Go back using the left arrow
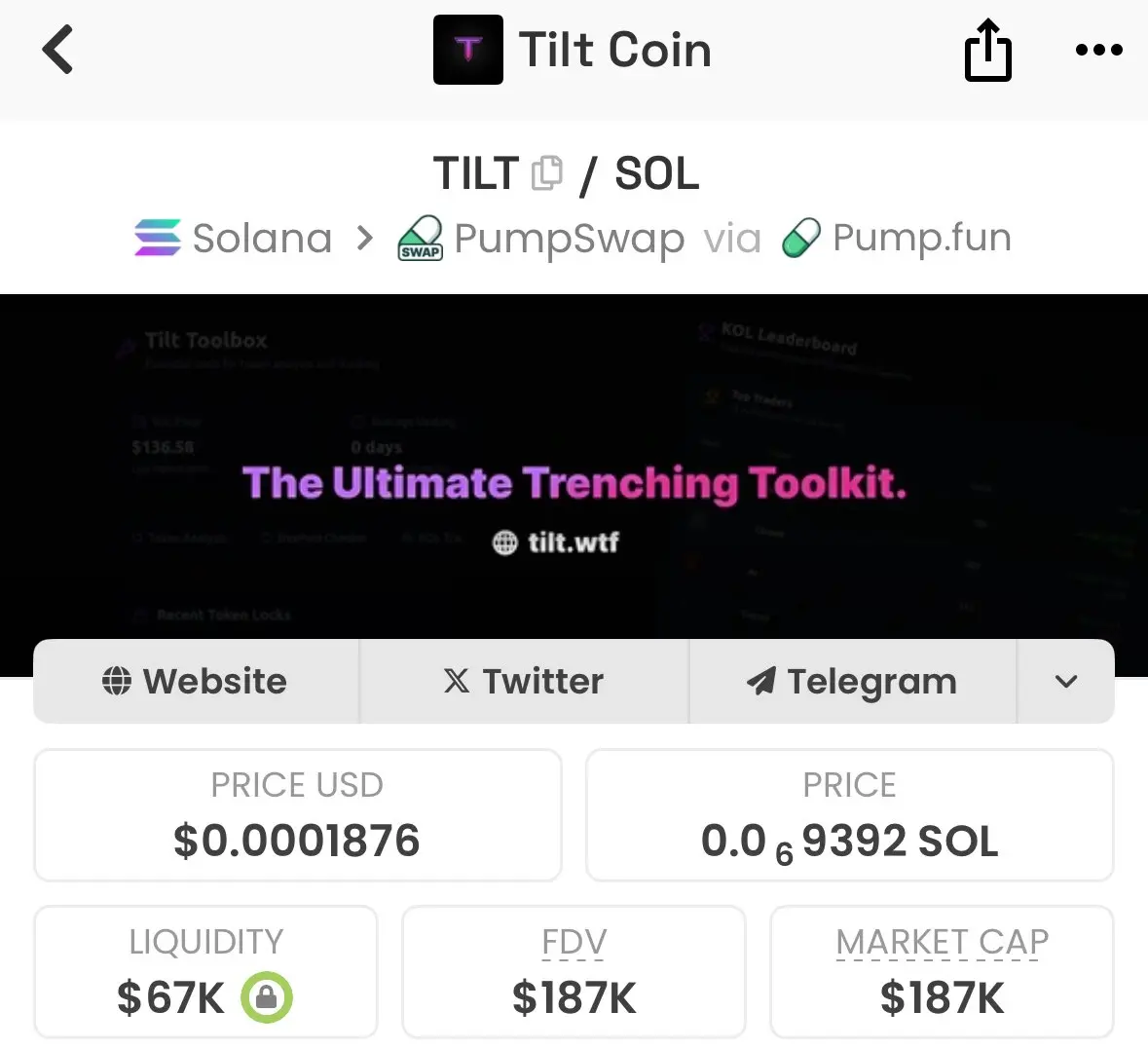The height and width of the screenshot is (1049, 1148). point(57,49)
